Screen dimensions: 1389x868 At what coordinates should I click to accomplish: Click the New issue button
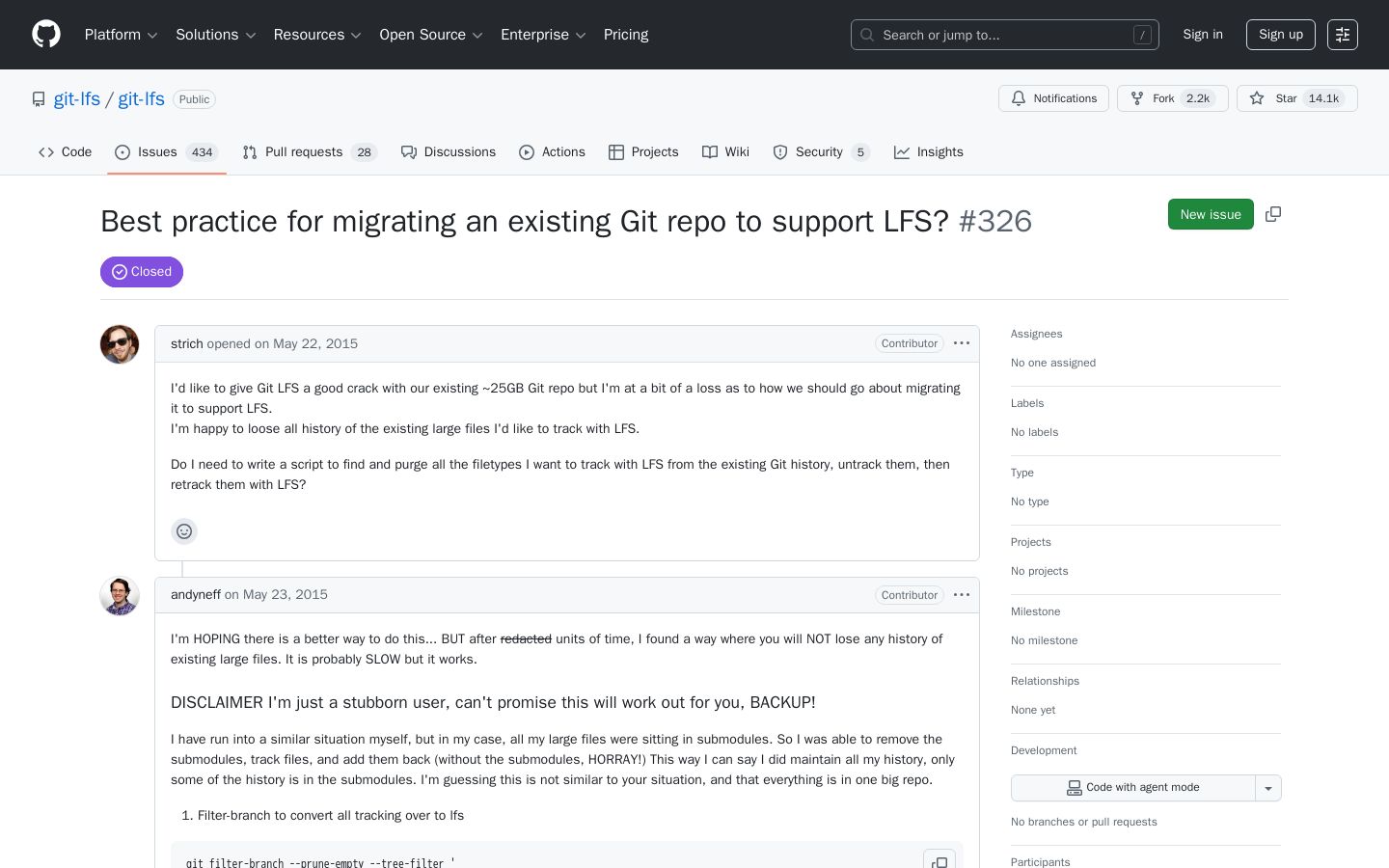(x=1211, y=214)
